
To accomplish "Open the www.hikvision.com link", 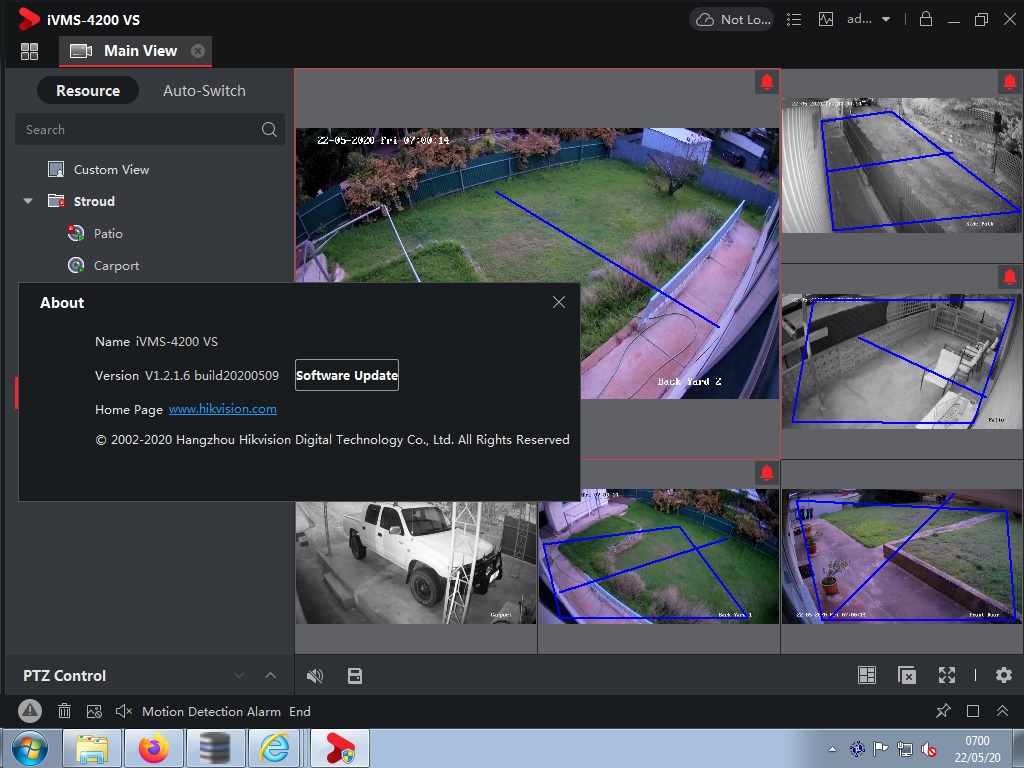I will [x=223, y=409].
